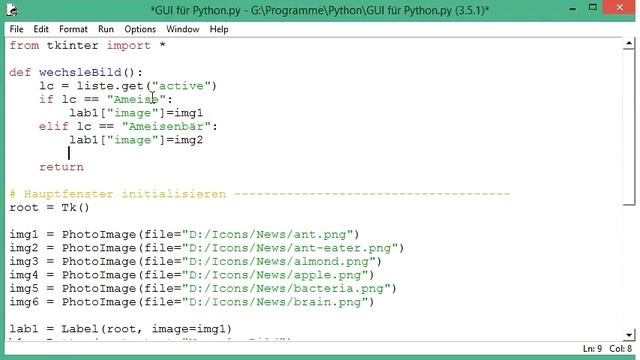Viewport: 640px width, 360px height.
Task: Click the 'Hauptfenster initialisieren' comment line
Action: 260,194
